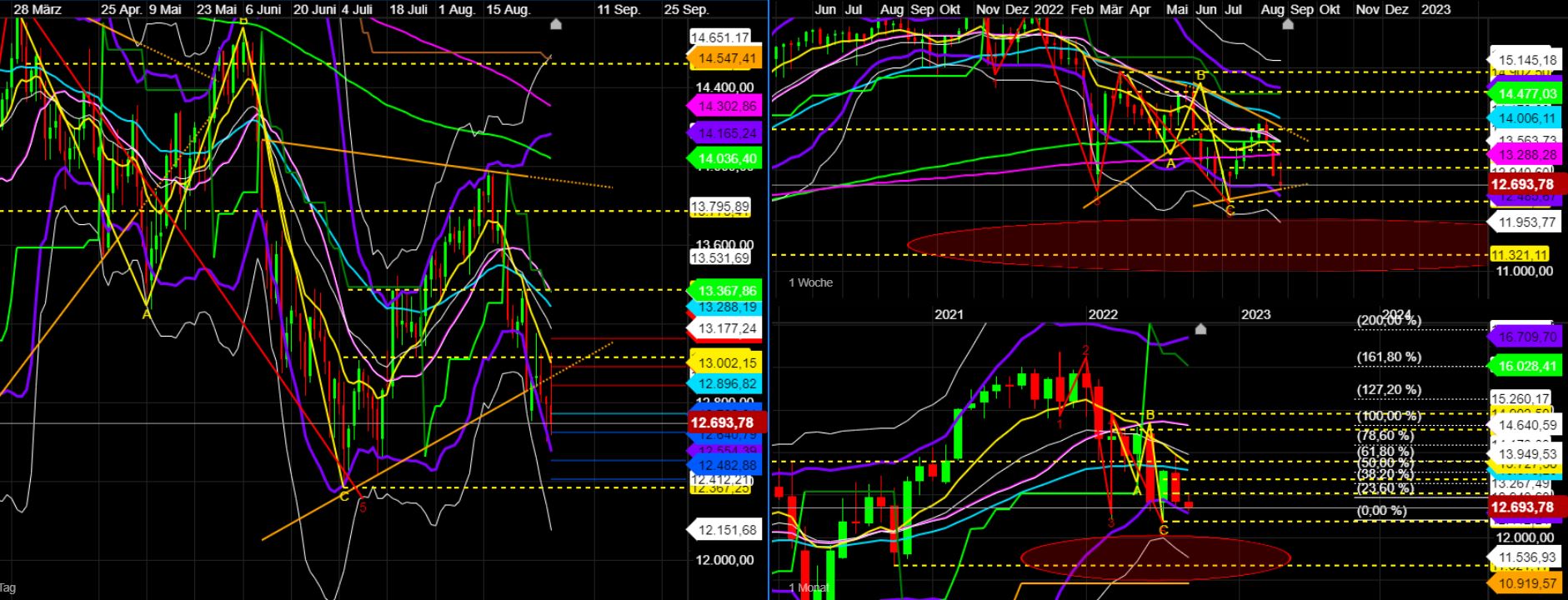1568x600 pixels.
Task: Click the white 14.640,59 monthly price tag
Action: [1525, 425]
